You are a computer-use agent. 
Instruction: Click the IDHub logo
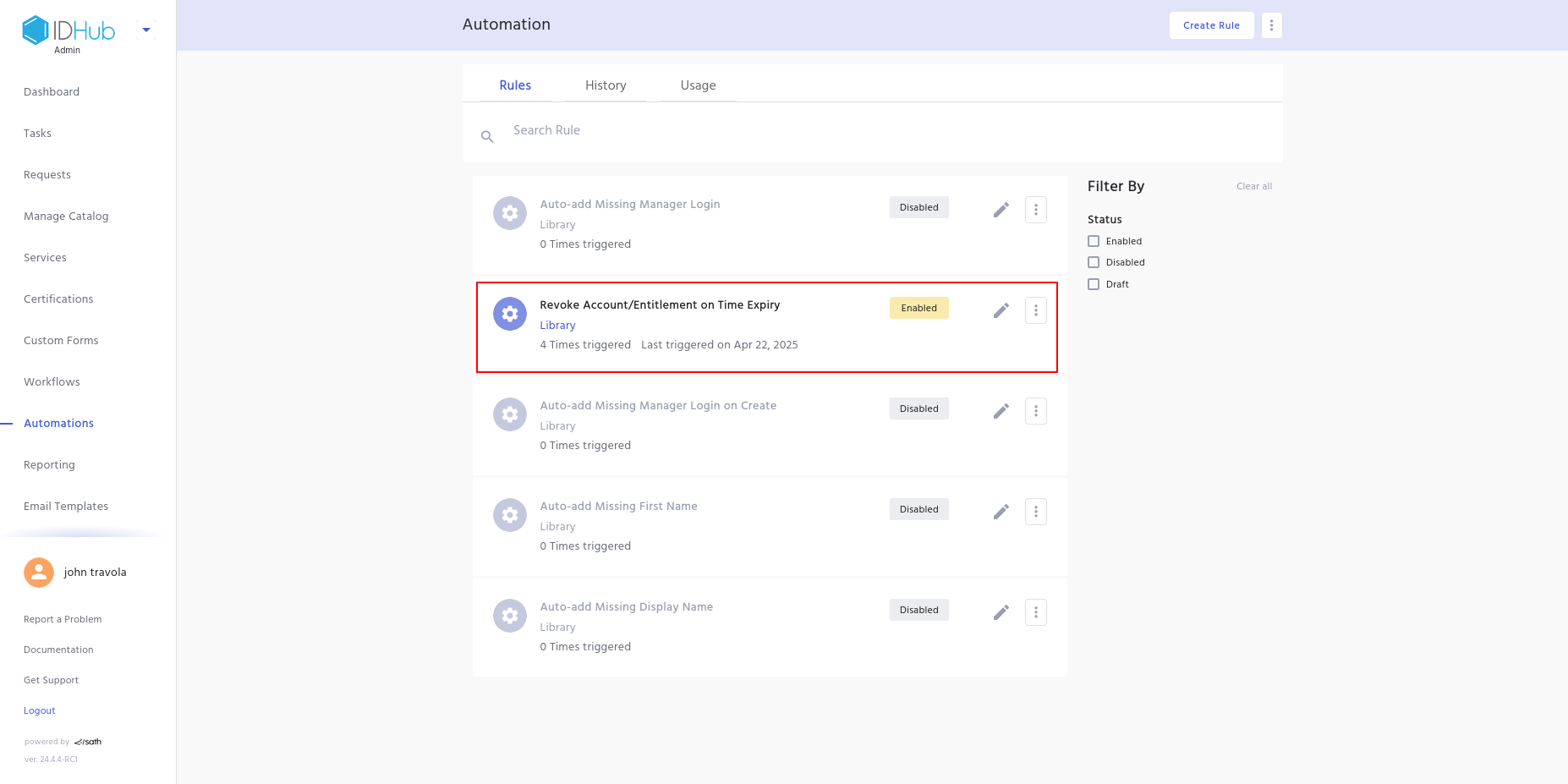(69, 30)
